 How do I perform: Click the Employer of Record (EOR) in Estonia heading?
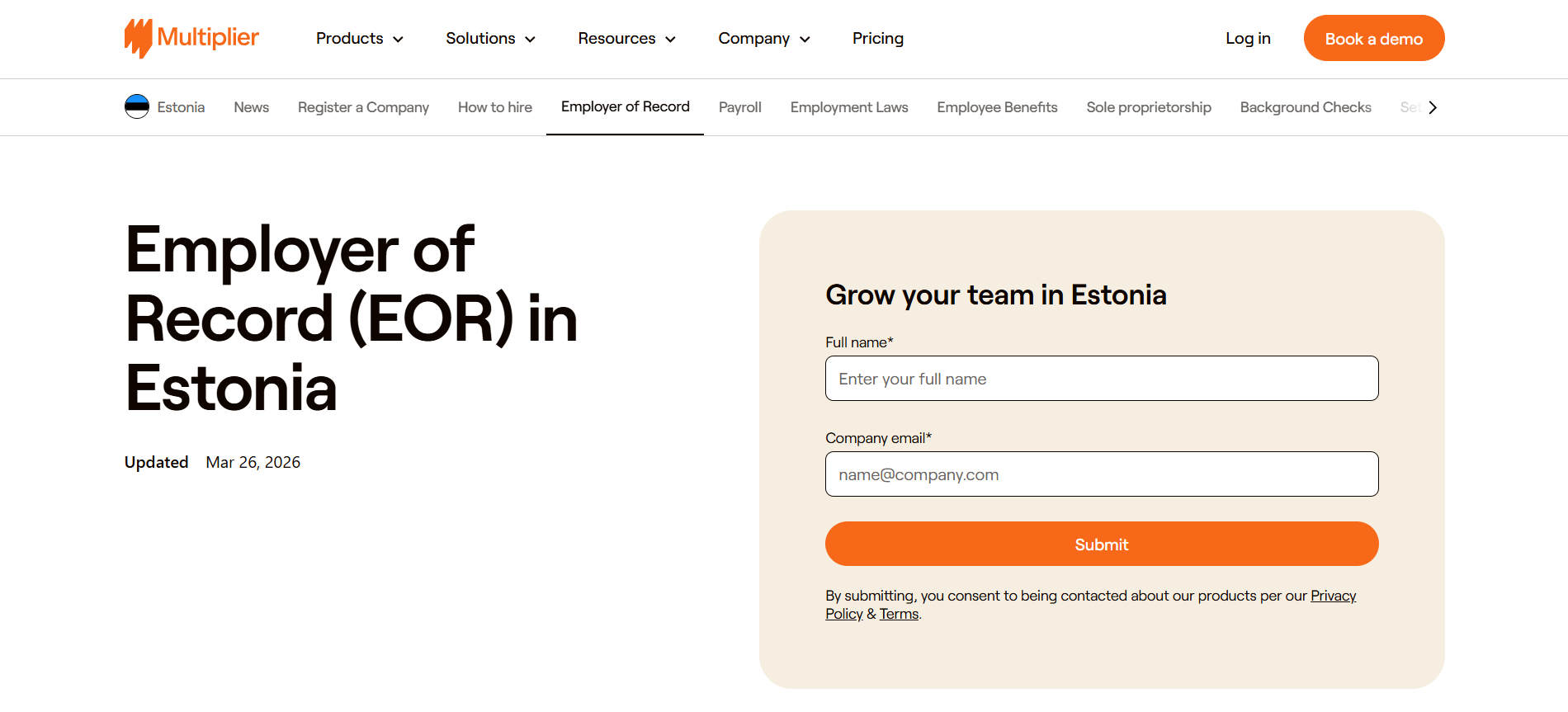point(352,318)
